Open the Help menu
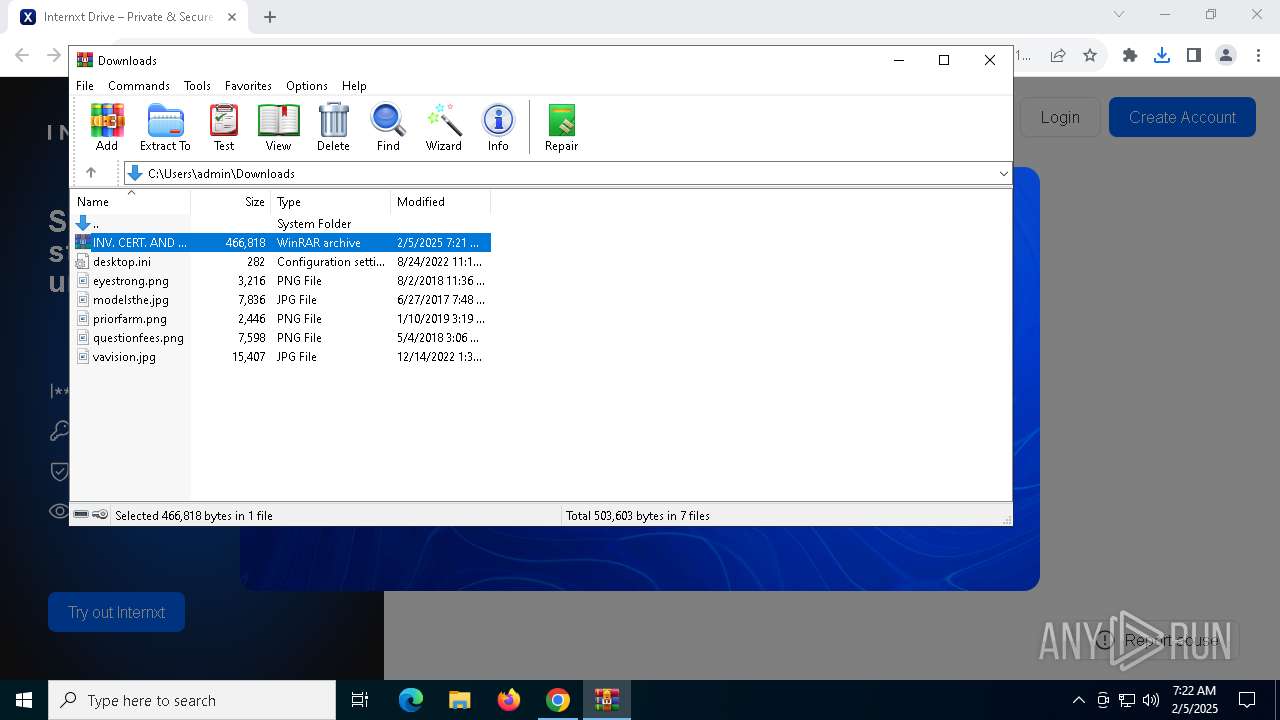The image size is (1280, 720). (x=354, y=86)
